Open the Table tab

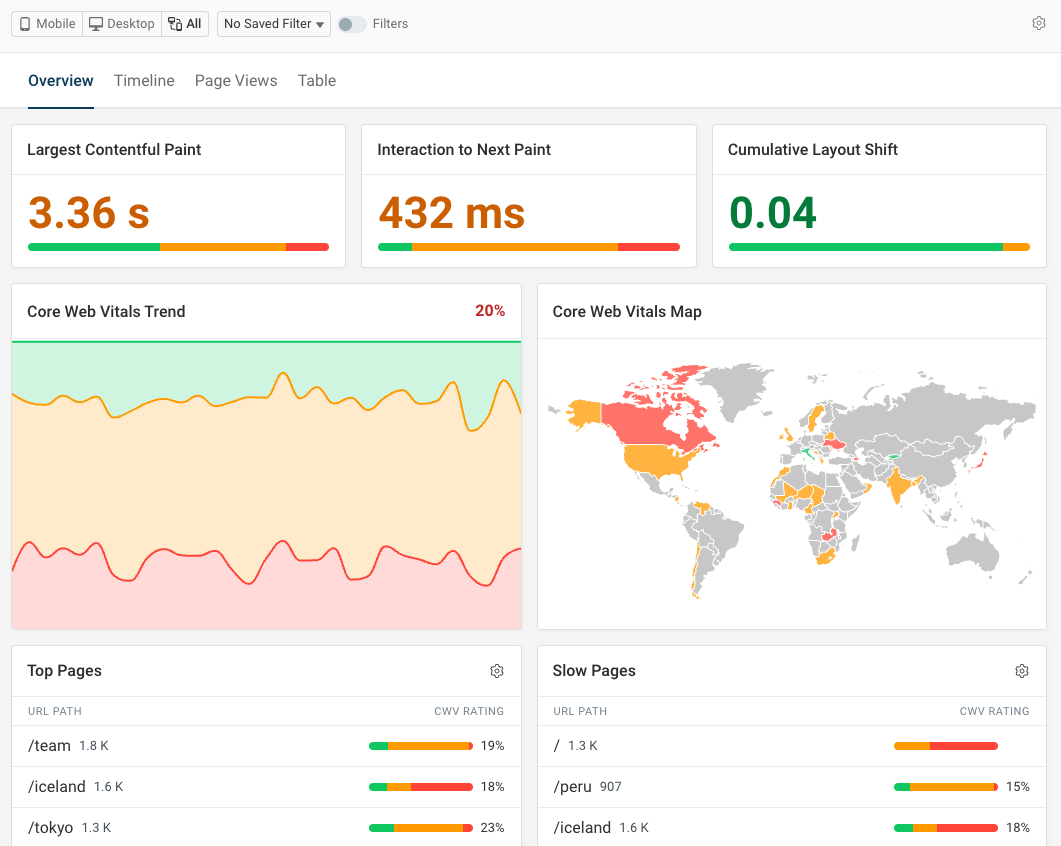pos(317,81)
